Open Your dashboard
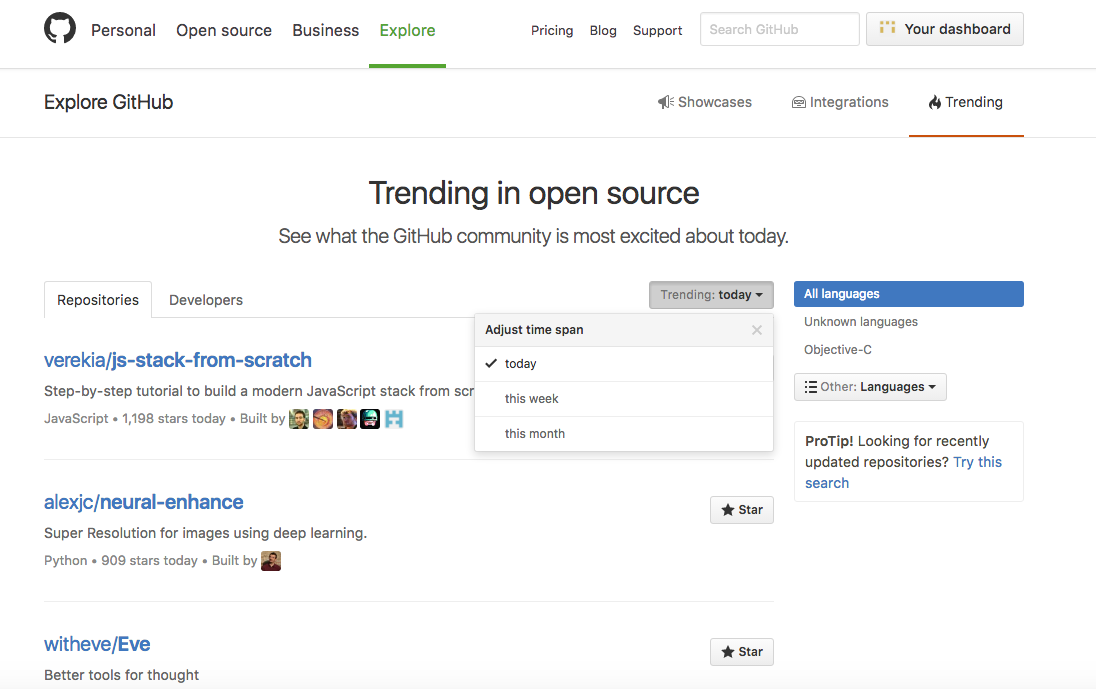1096x689 pixels. 944,29
